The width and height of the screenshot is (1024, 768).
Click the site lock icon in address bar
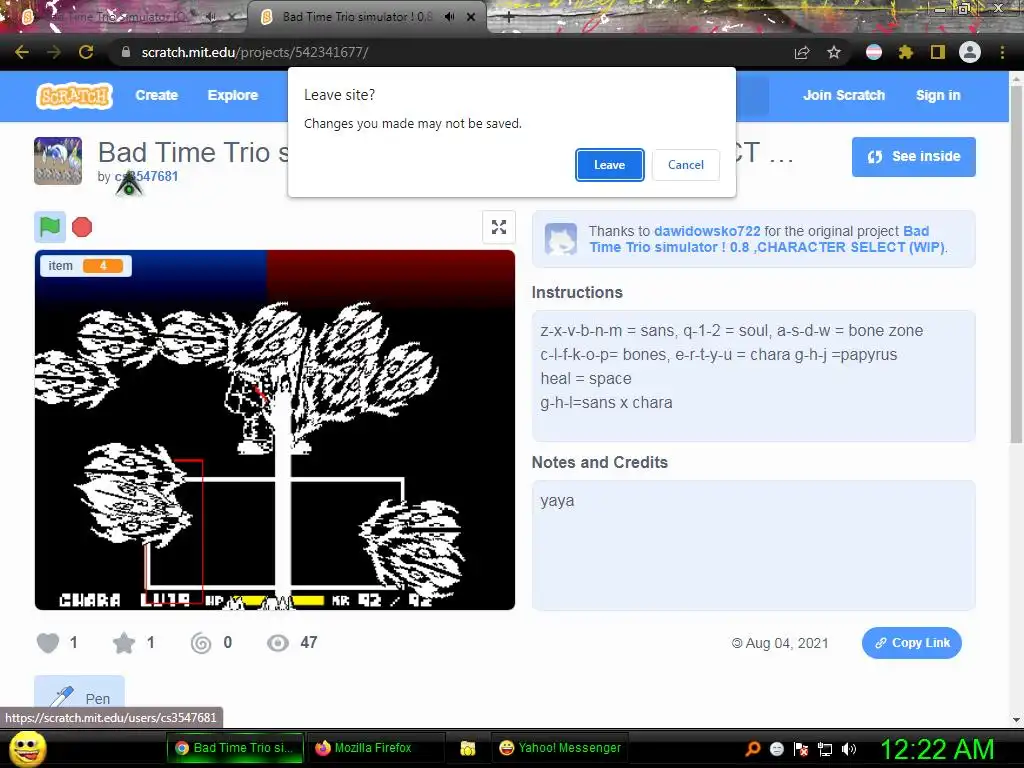click(x=126, y=52)
